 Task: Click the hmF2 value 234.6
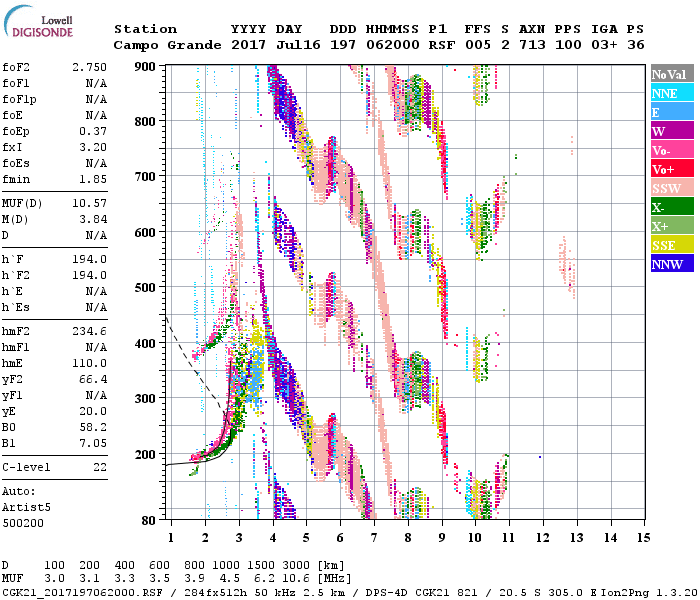pyautogui.click(x=89, y=330)
